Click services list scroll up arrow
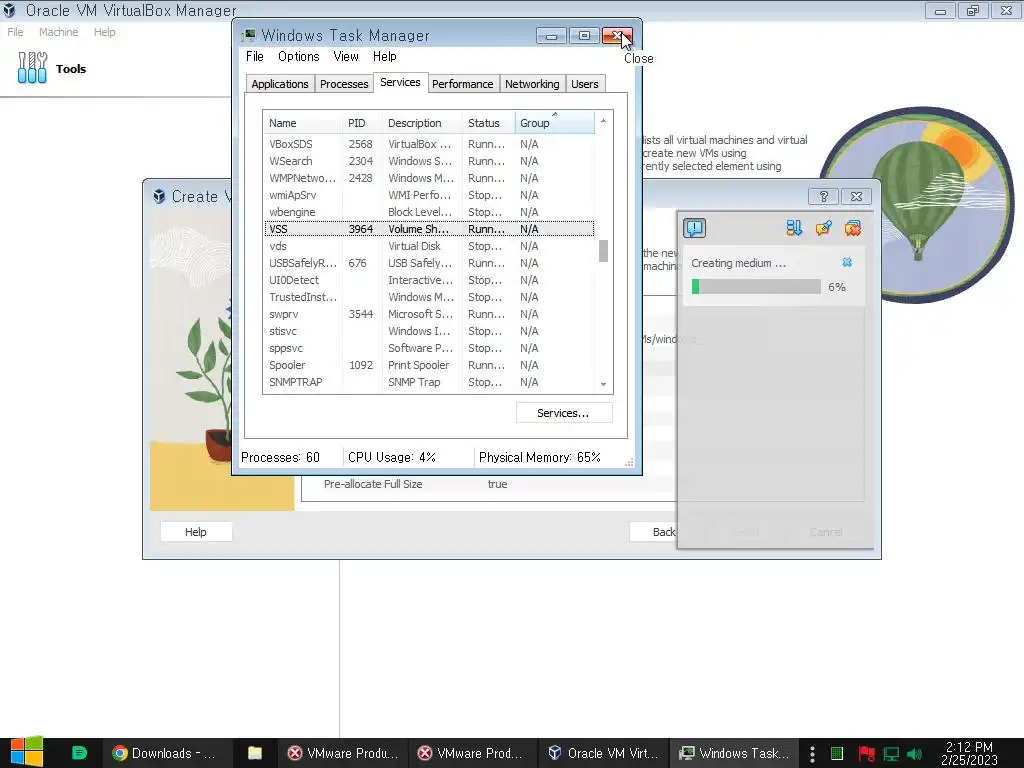 point(603,121)
